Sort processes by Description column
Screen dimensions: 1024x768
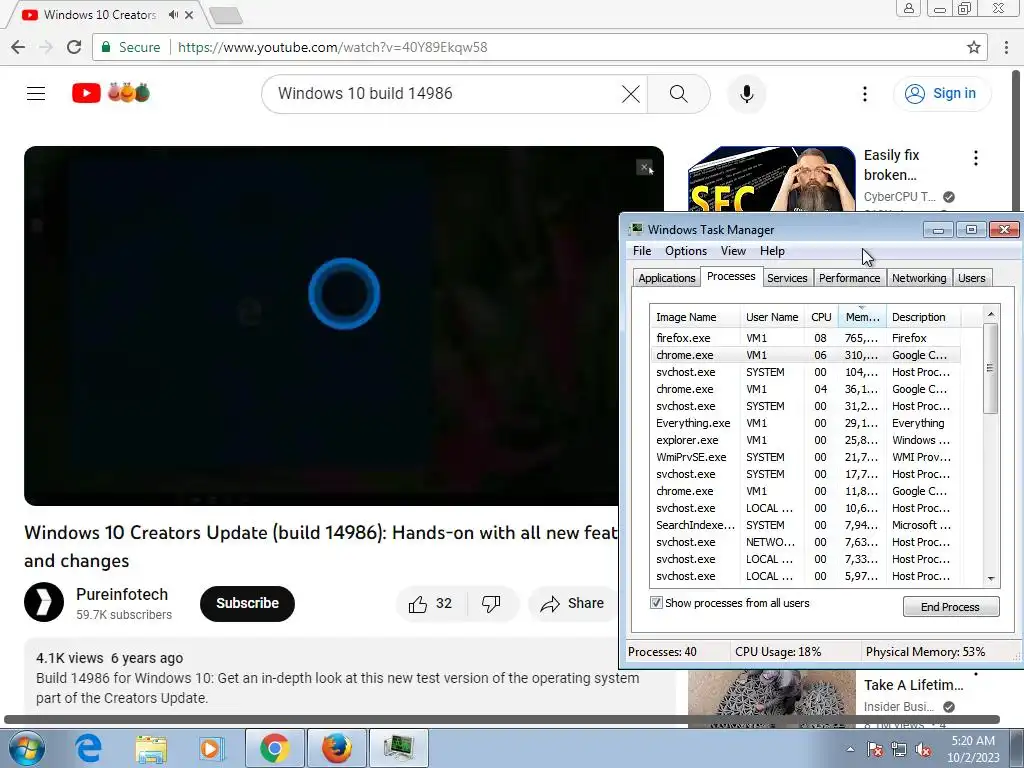tap(923, 317)
